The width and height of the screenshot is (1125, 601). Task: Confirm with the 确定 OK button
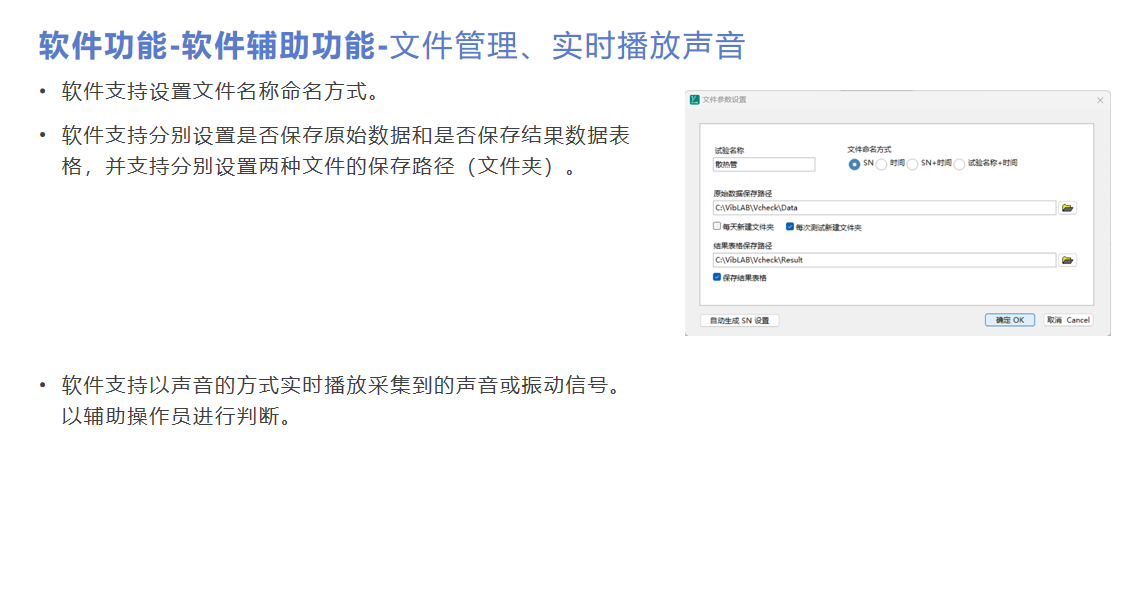[x=1009, y=321]
